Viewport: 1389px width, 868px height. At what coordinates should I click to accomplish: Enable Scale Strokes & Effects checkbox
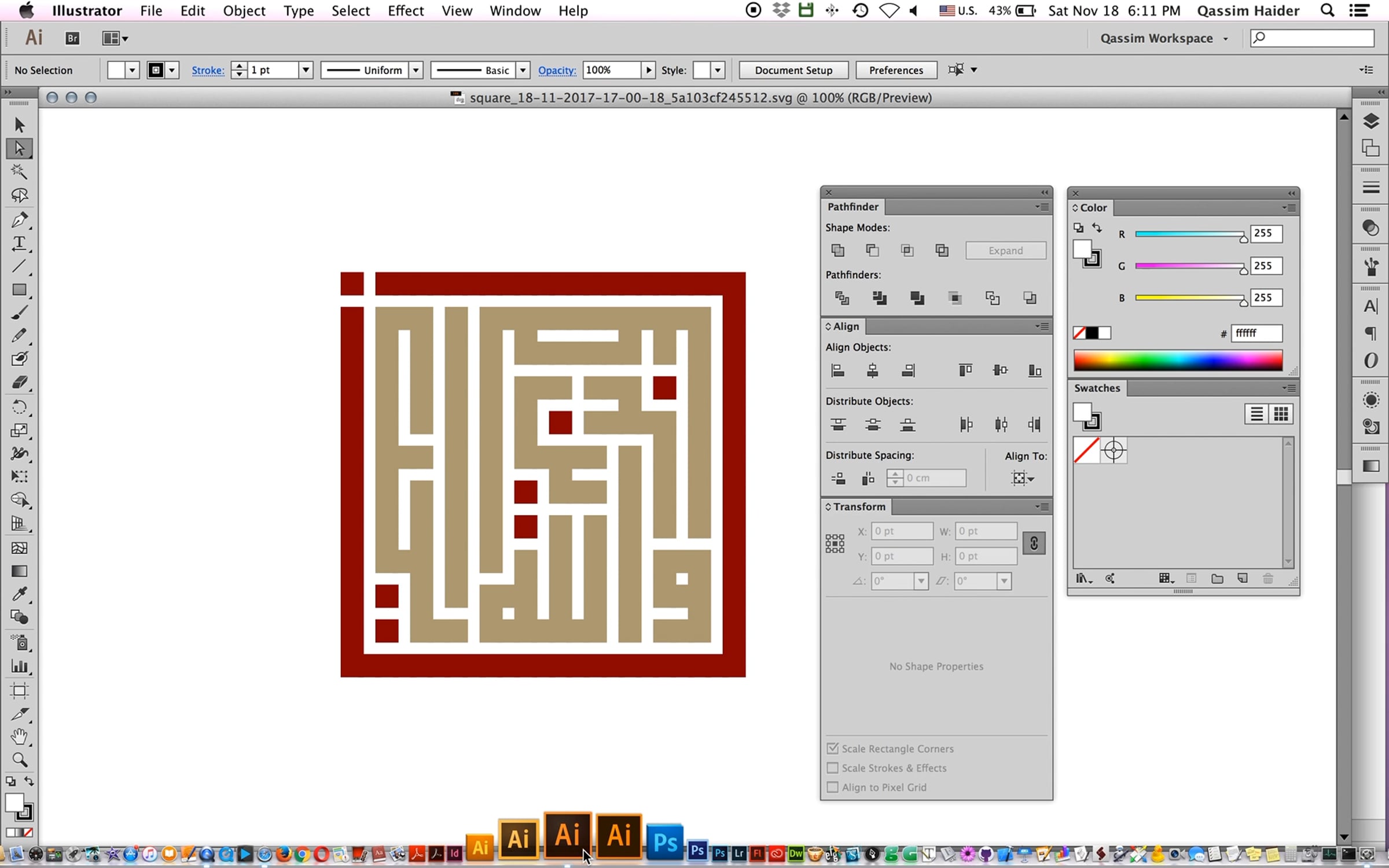pos(833,768)
